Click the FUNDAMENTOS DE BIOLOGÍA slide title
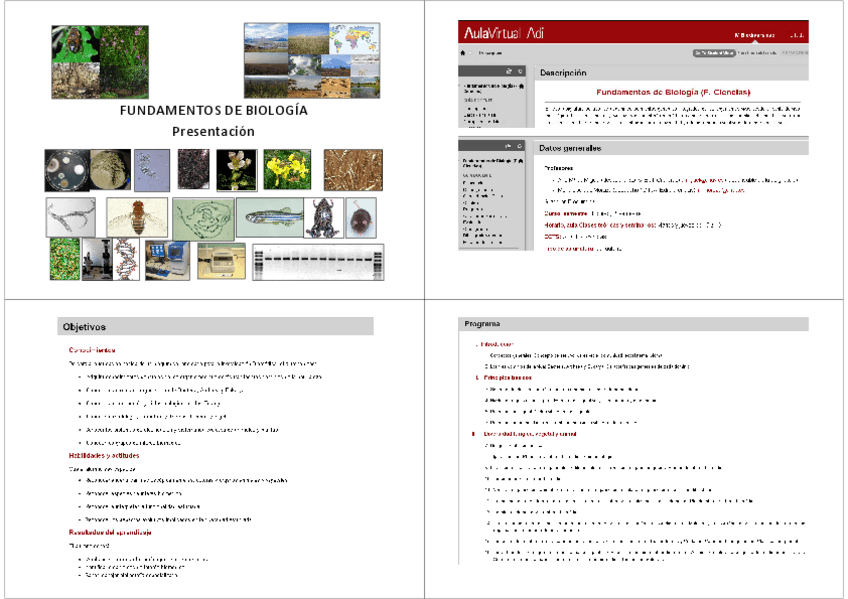This screenshot has width=848, height=599. [213, 111]
